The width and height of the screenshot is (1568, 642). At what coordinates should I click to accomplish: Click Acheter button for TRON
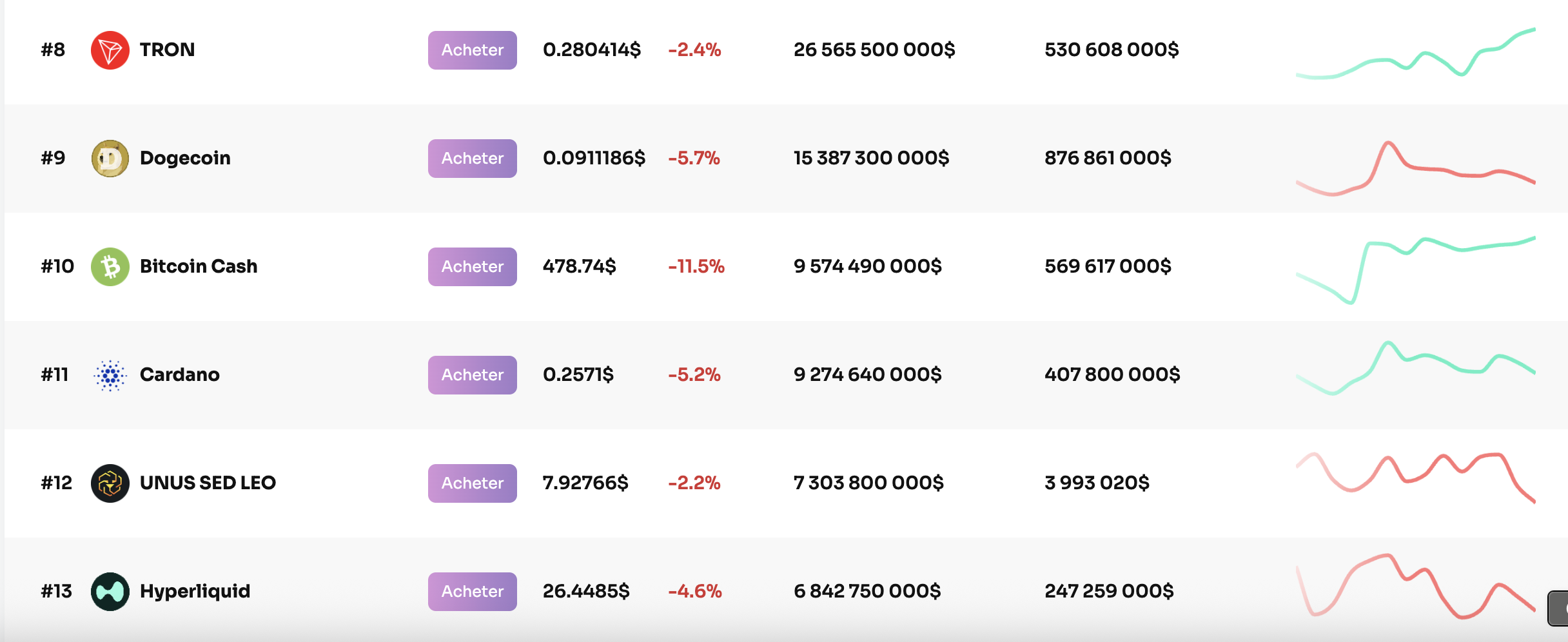coord(472,50)
